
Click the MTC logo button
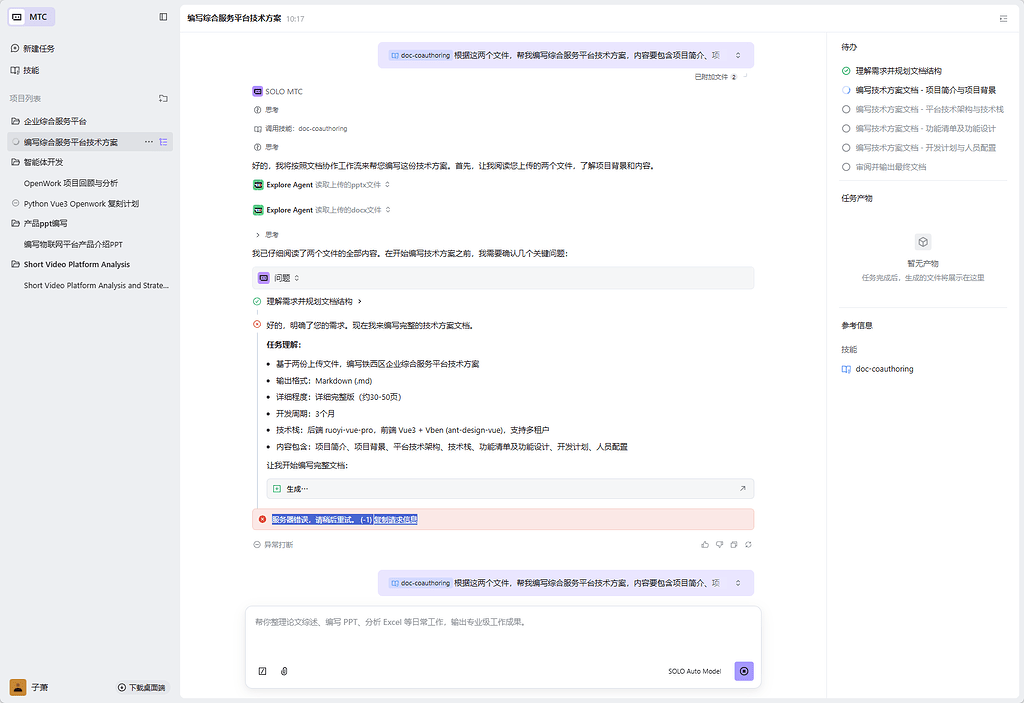31,17
